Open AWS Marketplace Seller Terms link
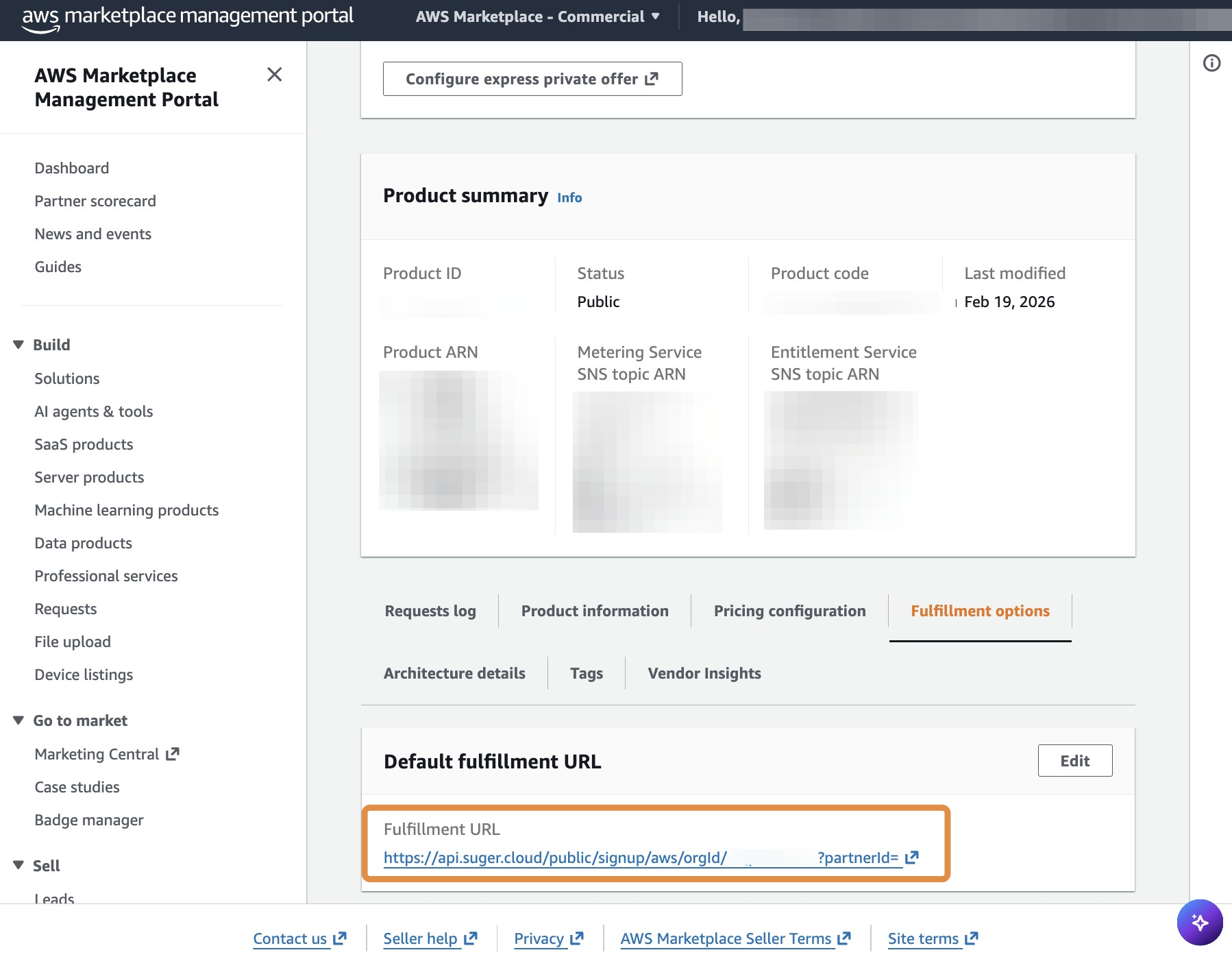Image resolution: width=1232 pixels, height=972 pixels. click(x=736, y=938)
